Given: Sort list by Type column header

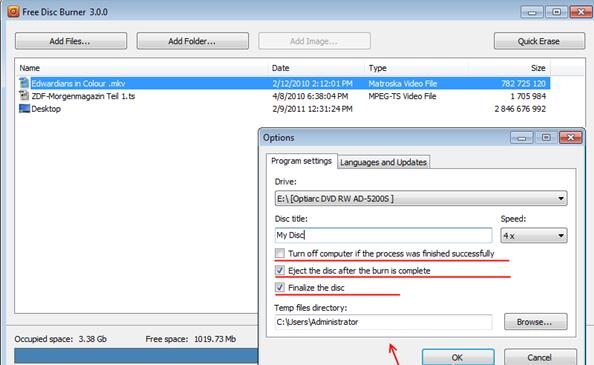Looking at the screenshot, I should [x=378, y=68].
